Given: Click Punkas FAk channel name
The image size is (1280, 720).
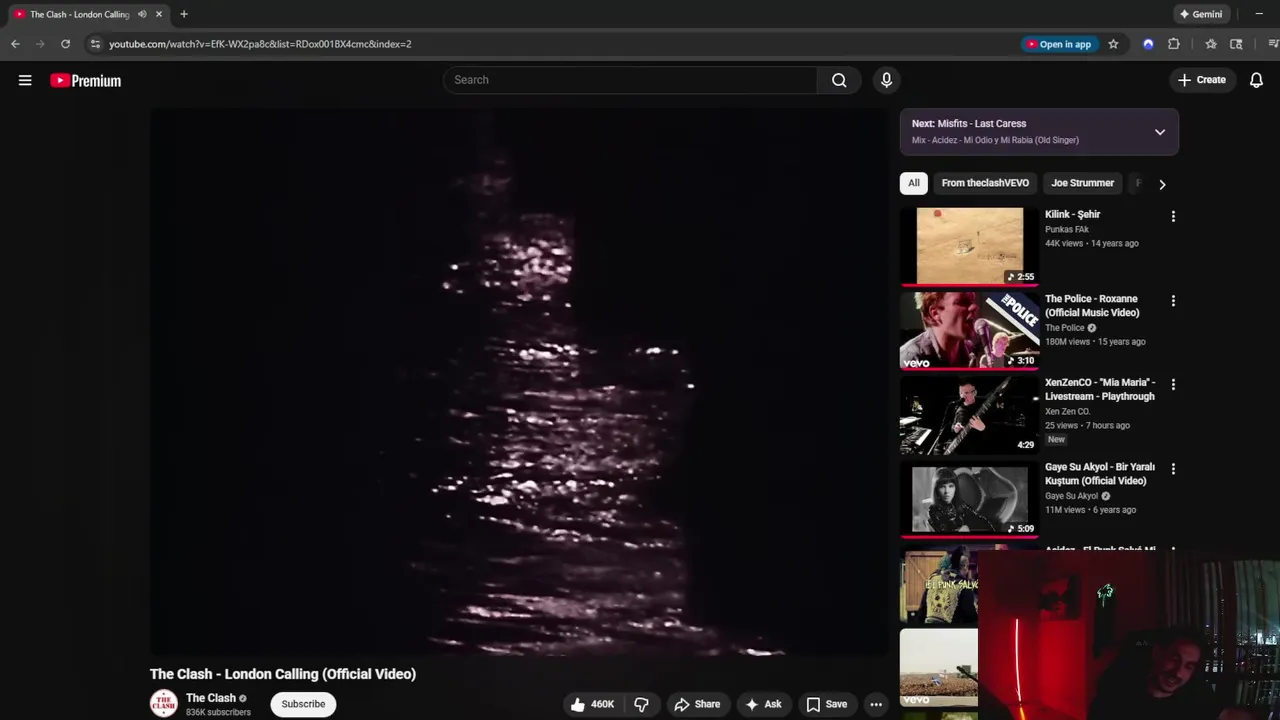Looking at the screenshot, I should [1067, 230].
